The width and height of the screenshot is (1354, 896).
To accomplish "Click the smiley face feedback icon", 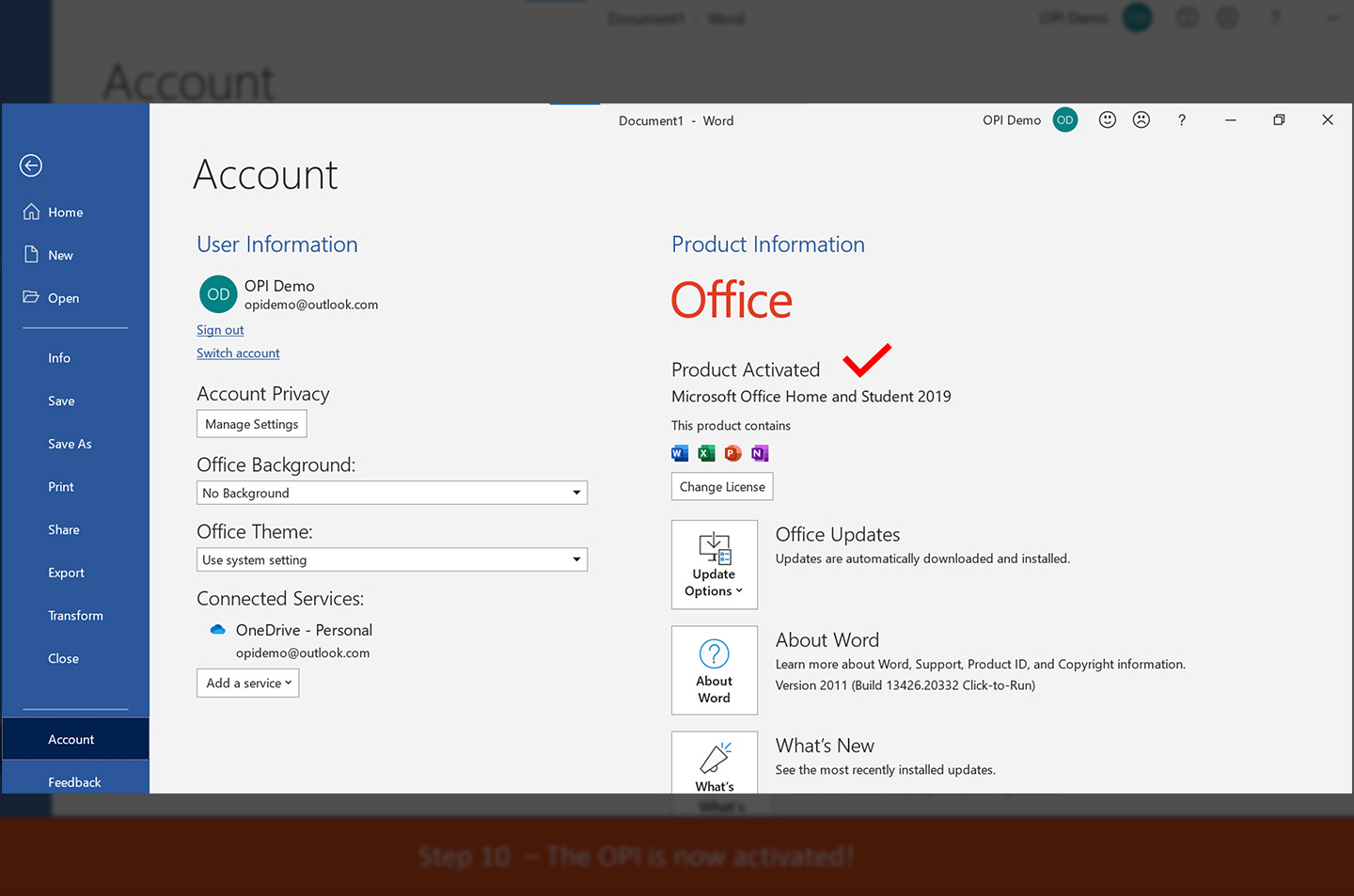I will point(1108,119).
